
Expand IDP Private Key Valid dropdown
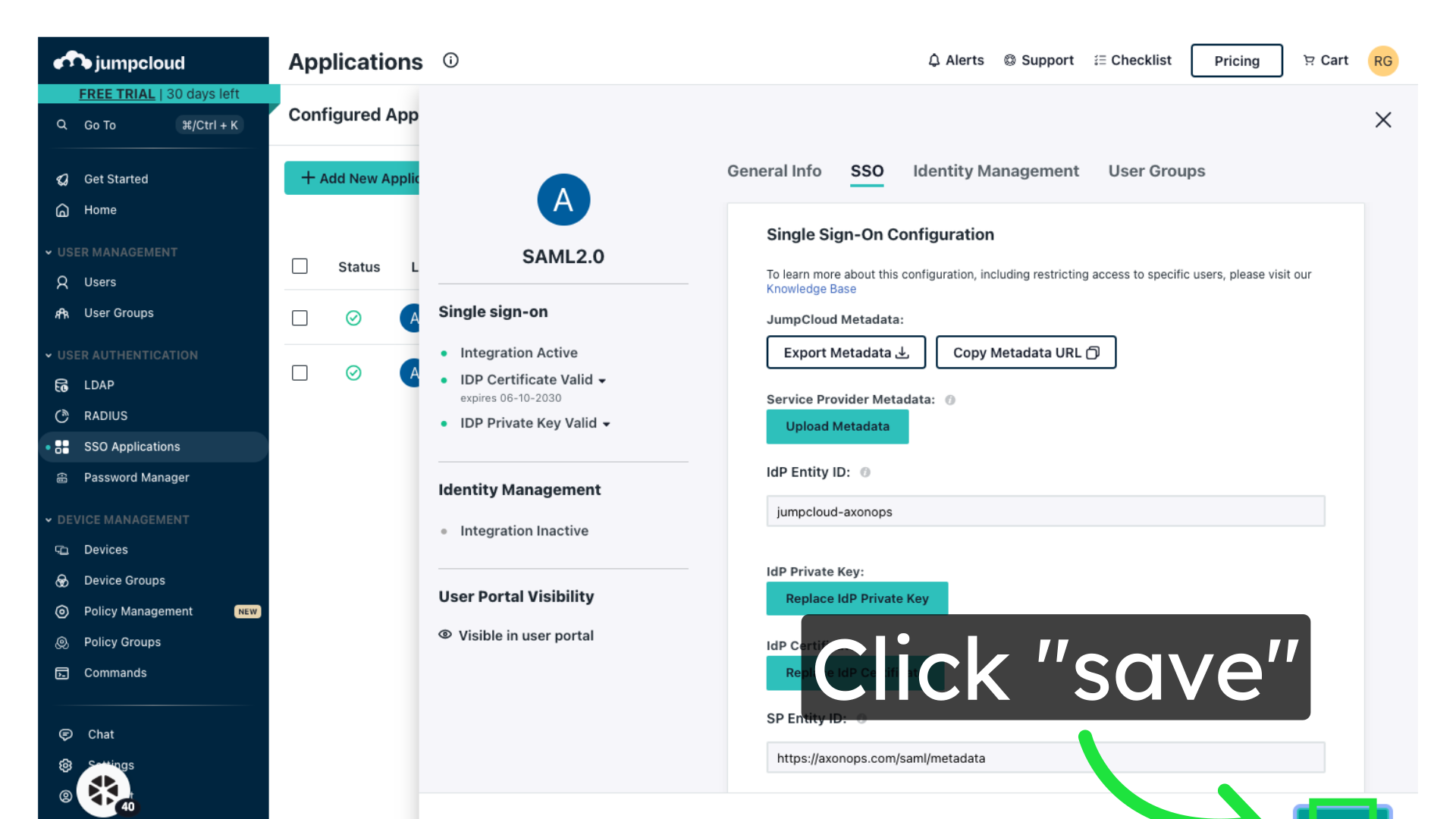point(606,424)
